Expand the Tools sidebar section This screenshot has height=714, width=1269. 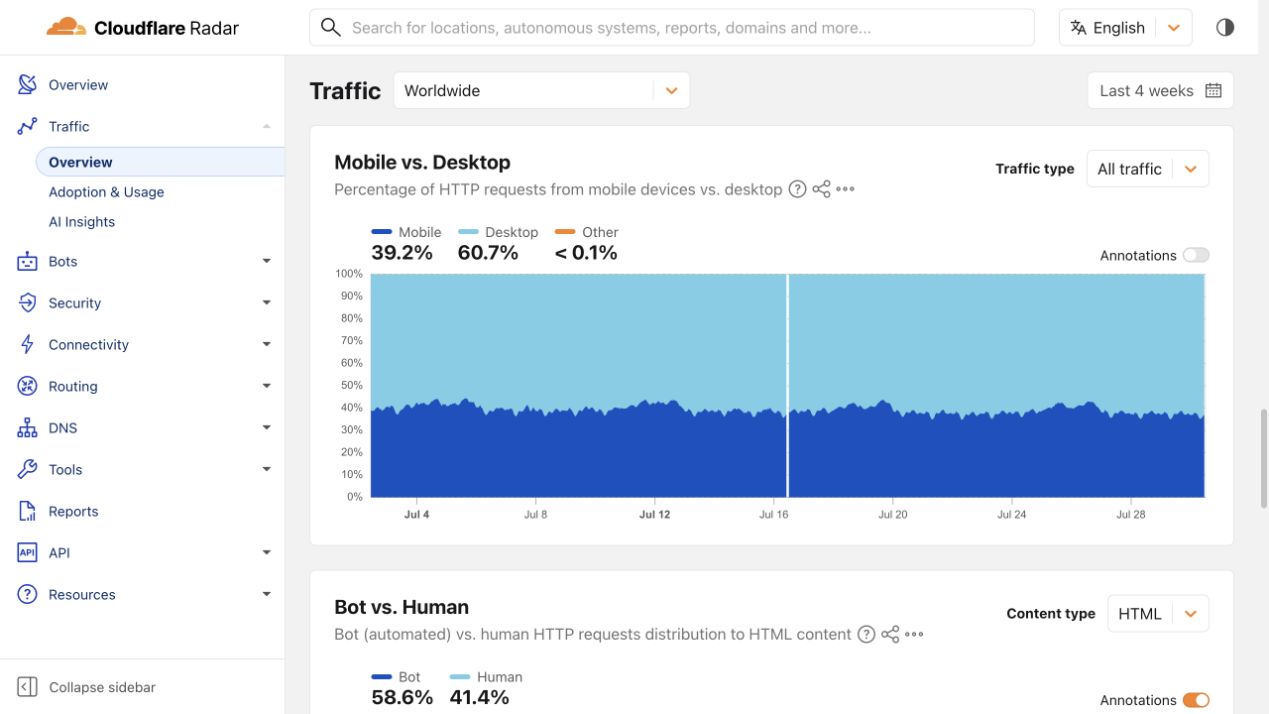point(266,469)
